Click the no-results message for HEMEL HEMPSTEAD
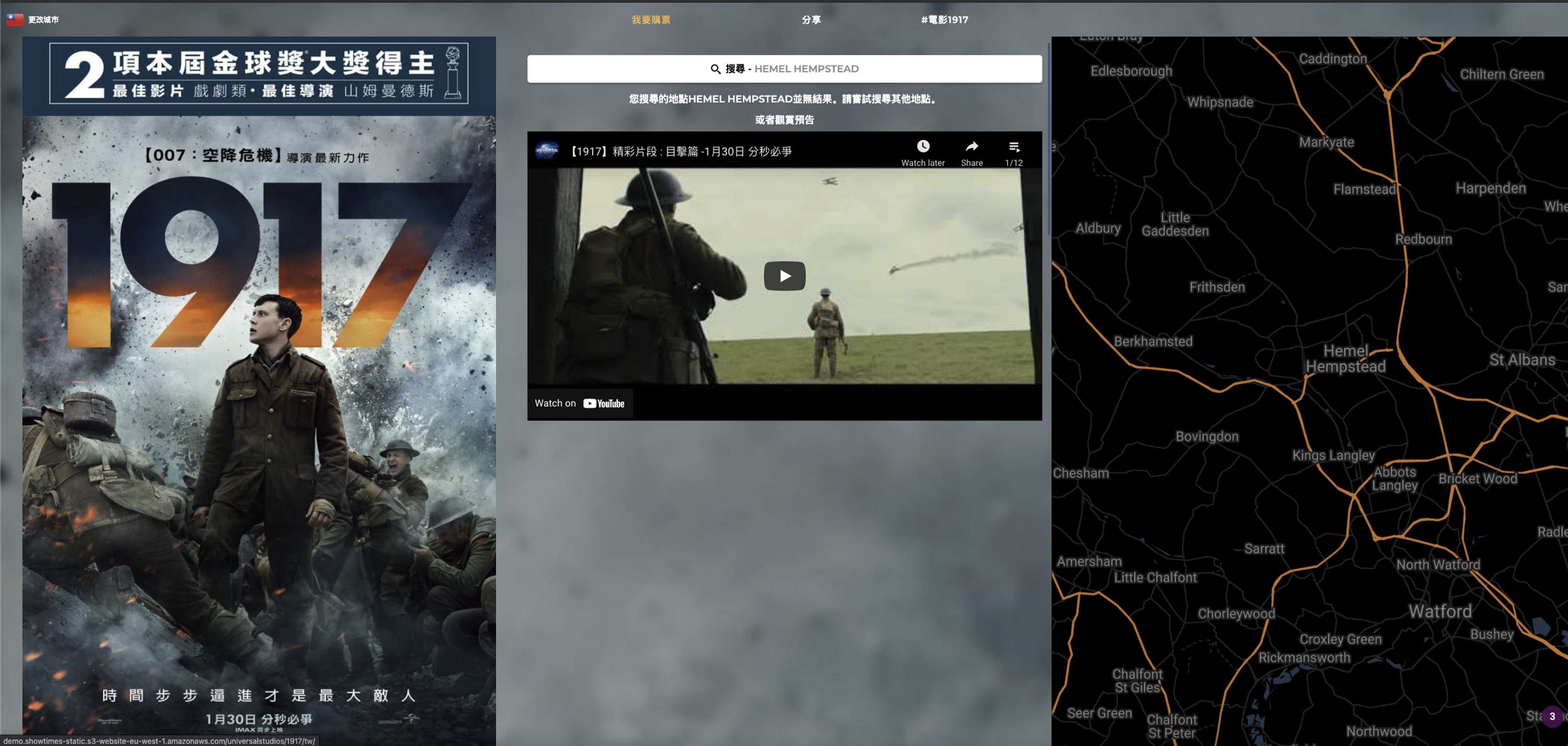 click(784, 99)
